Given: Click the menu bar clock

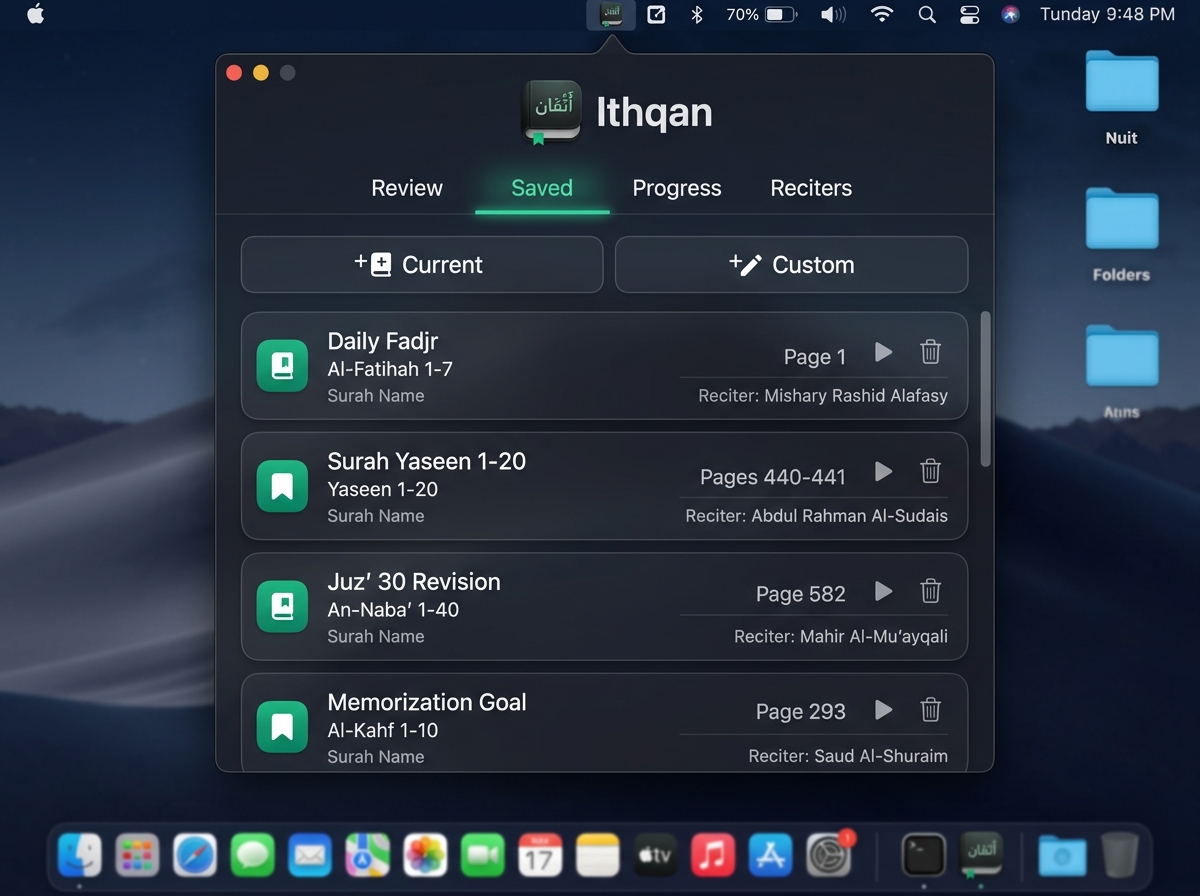Looking at the screenshot, I should 1107,14.
